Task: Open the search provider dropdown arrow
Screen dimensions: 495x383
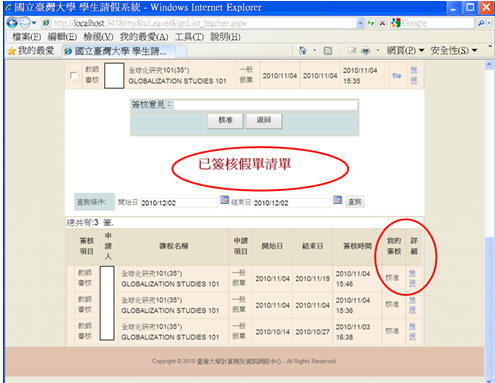Action: coord(489,23)
